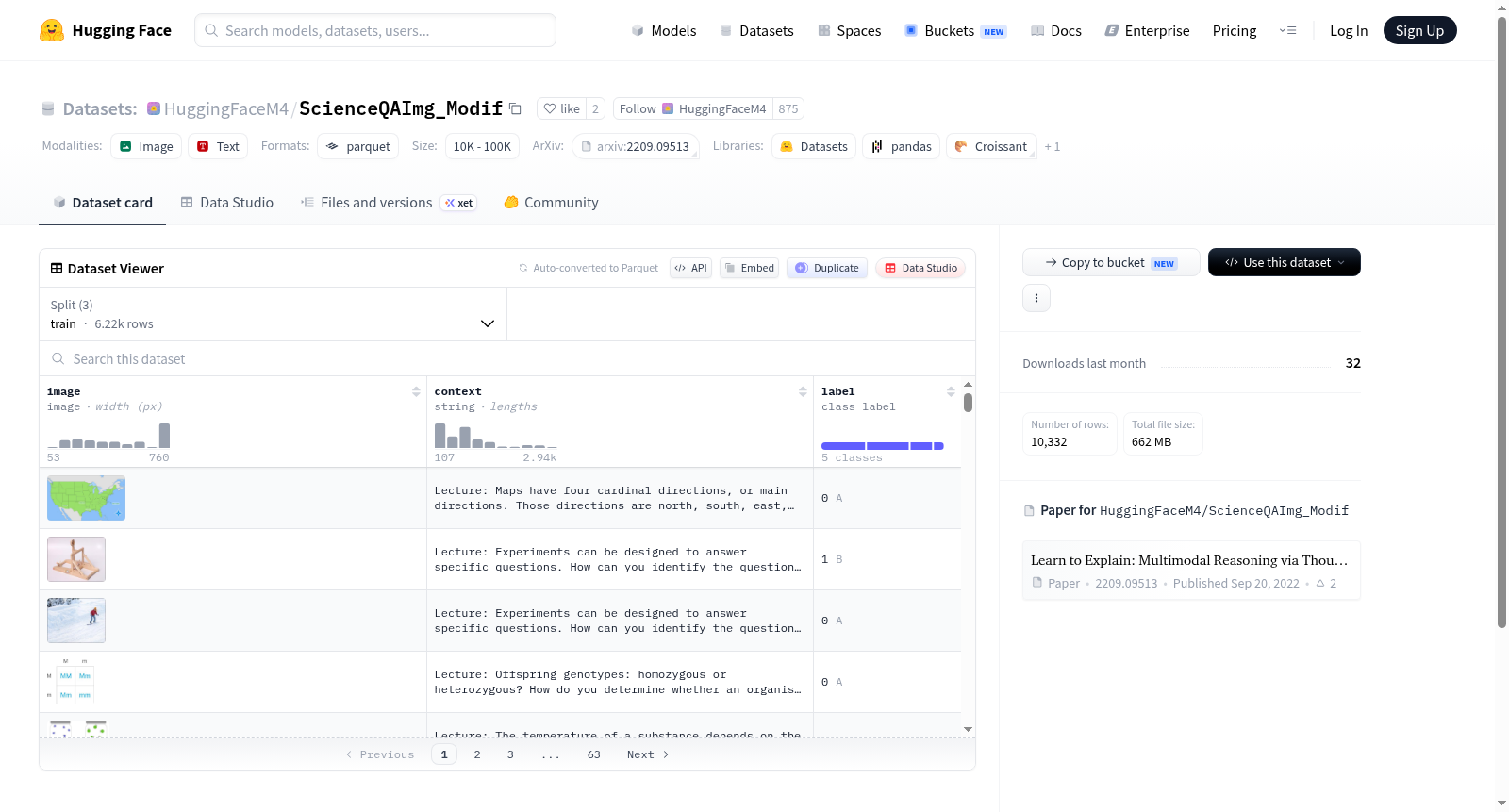Copy dataset name with the copy icon

(x=515, y=108)
